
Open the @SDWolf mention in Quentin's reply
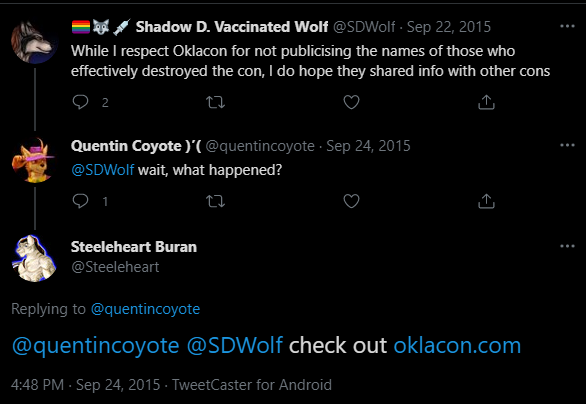point(102,170)
